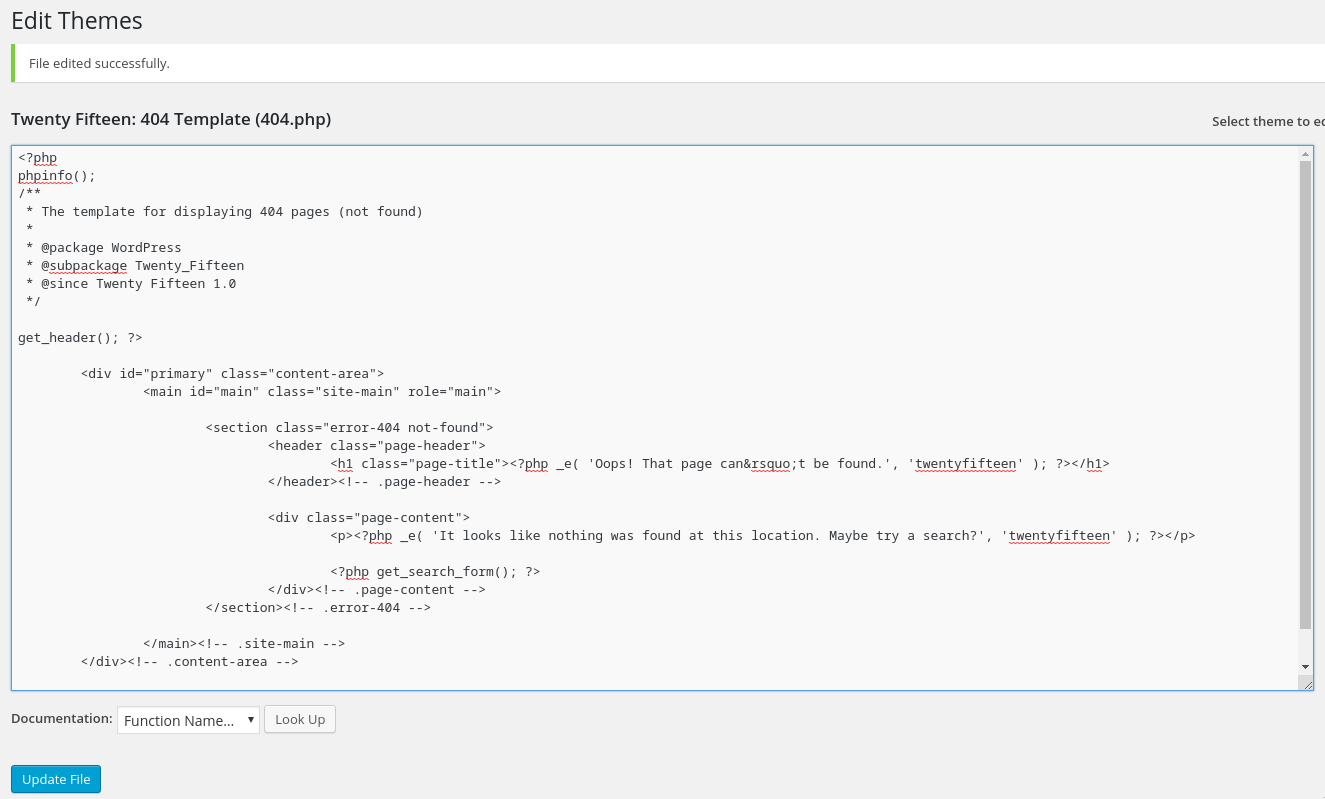Click the "File edited successfully." notice
Screen dimensions: 1325x799
(x=99, y=64)
